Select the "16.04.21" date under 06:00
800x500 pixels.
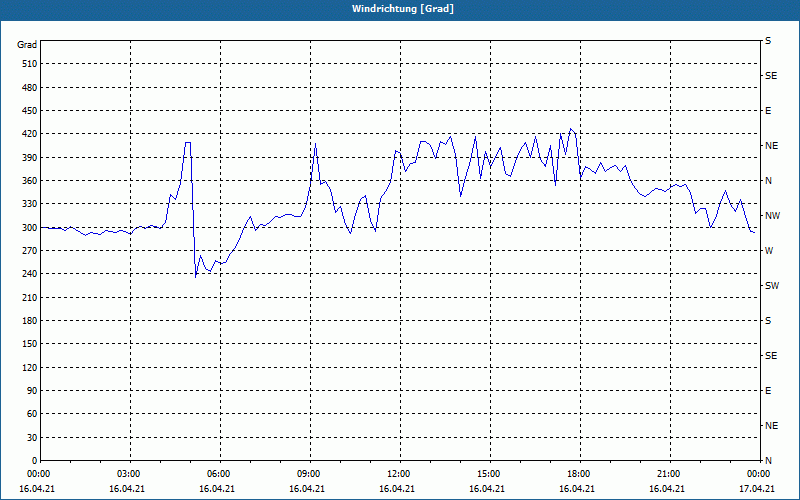pos(216,489)
